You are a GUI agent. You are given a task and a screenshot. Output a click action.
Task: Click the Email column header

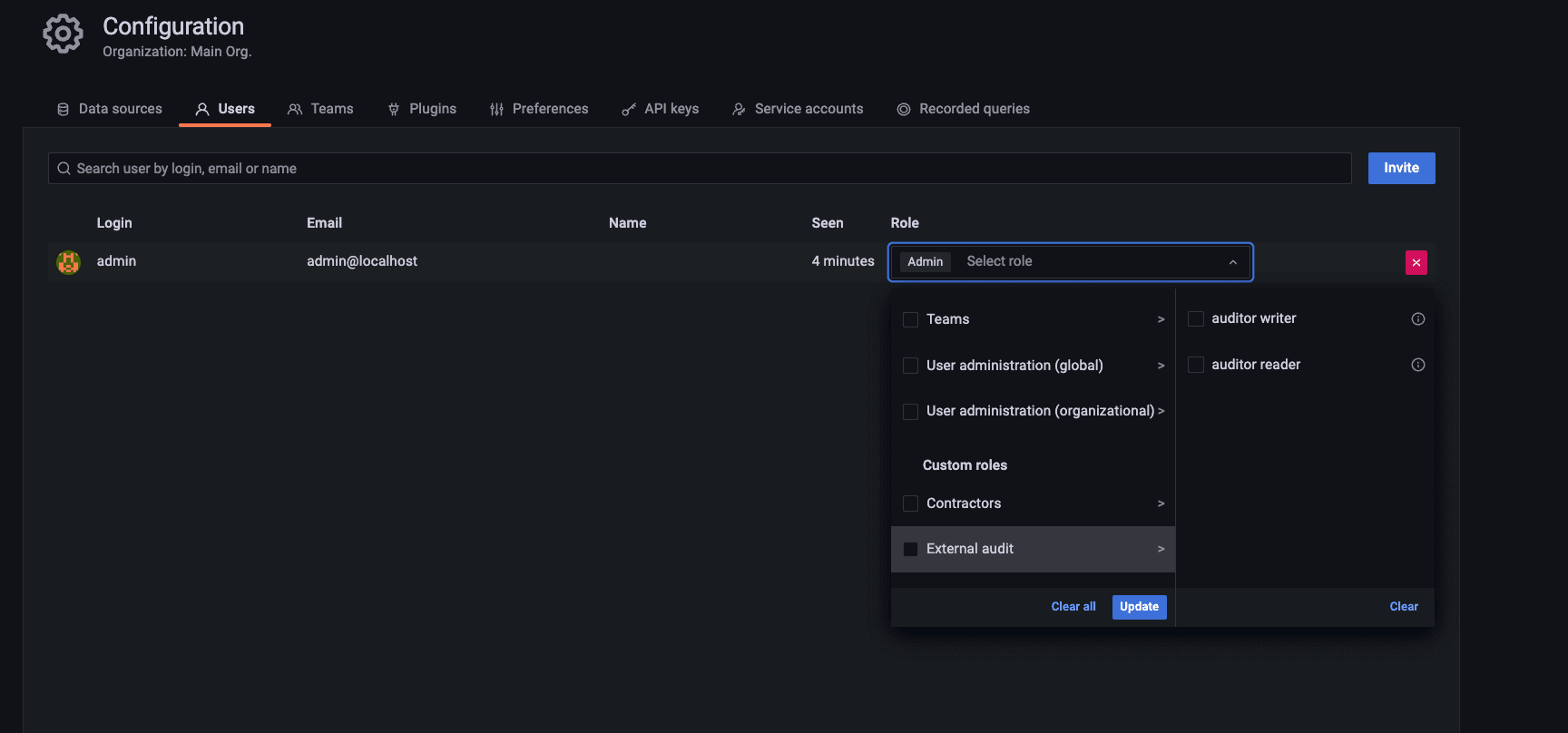pyautogui.click(x=324, y=223)
